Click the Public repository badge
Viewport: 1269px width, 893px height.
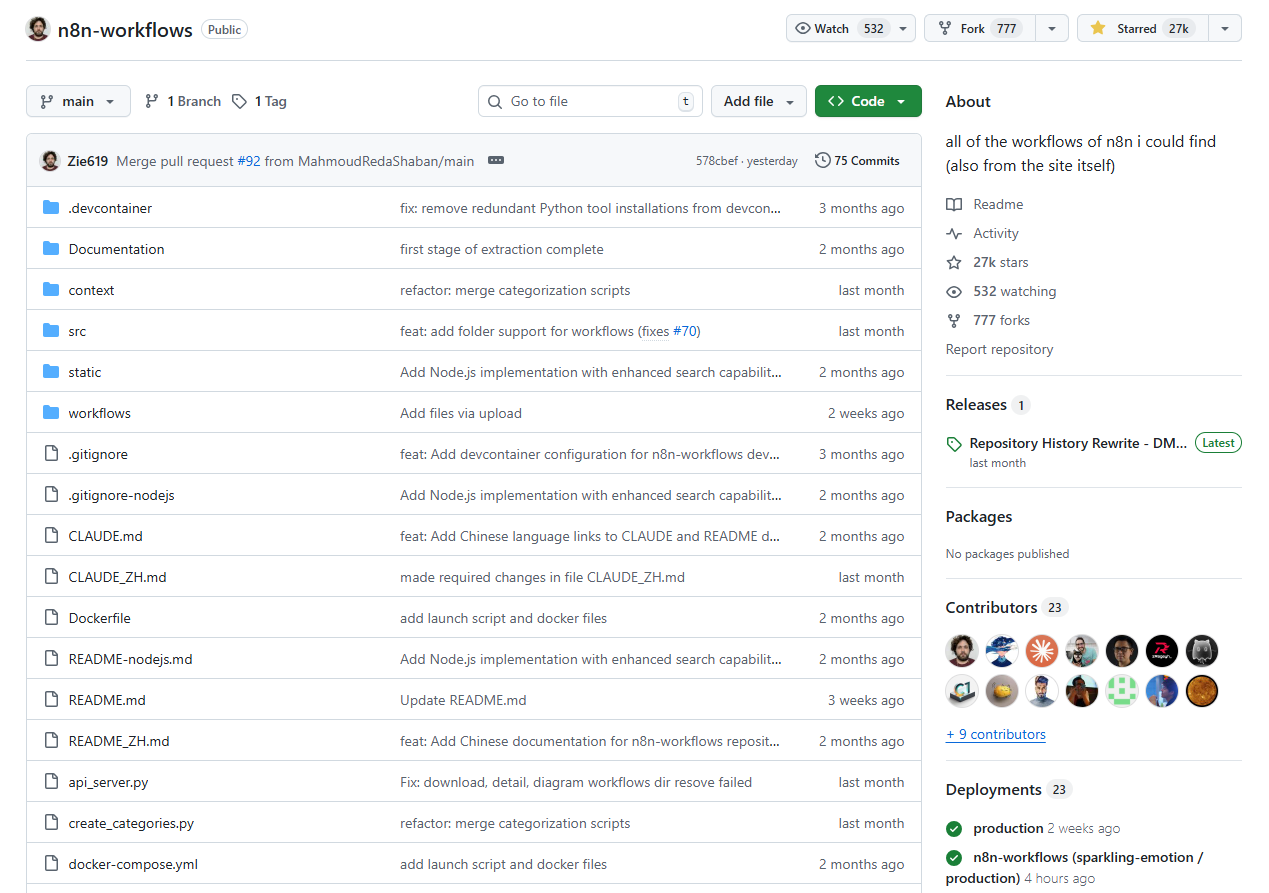click(x=223, y=29)
